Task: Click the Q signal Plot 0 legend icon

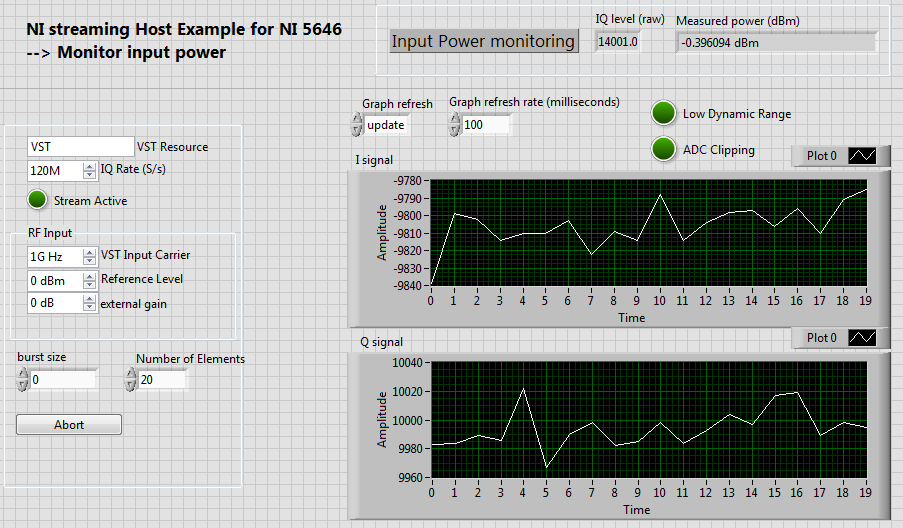Action: coord(862,338)
